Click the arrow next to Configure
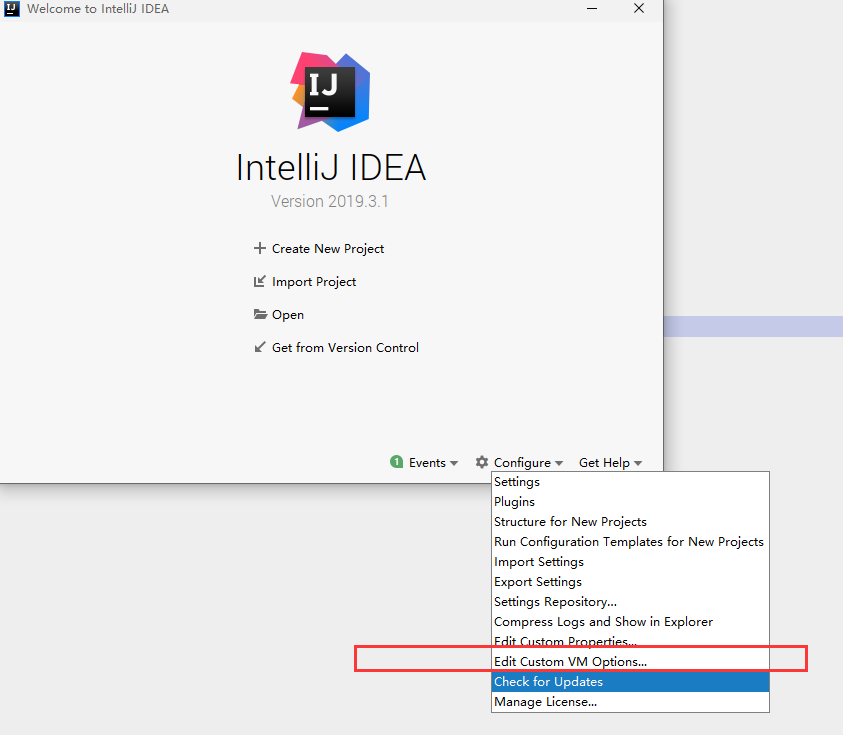Viewport: 843px width, 735px height. (559, 463)
